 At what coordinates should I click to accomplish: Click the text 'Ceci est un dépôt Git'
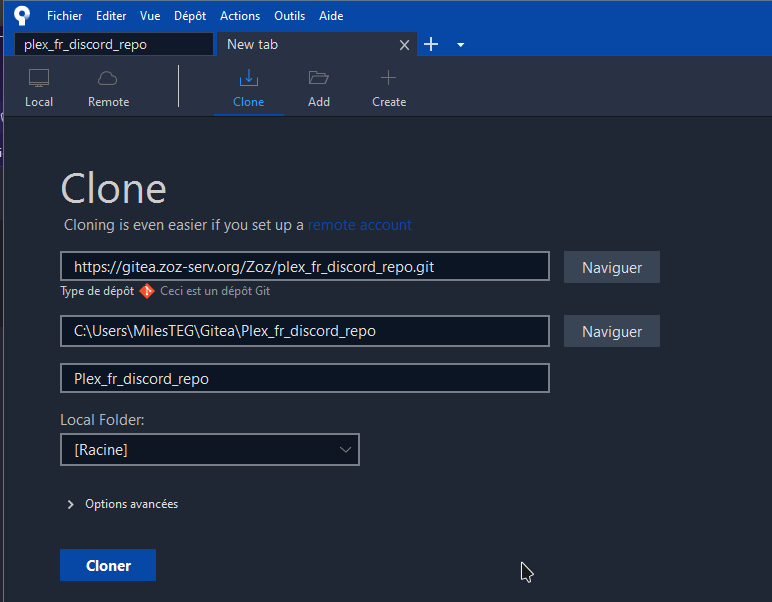[215, 291]
